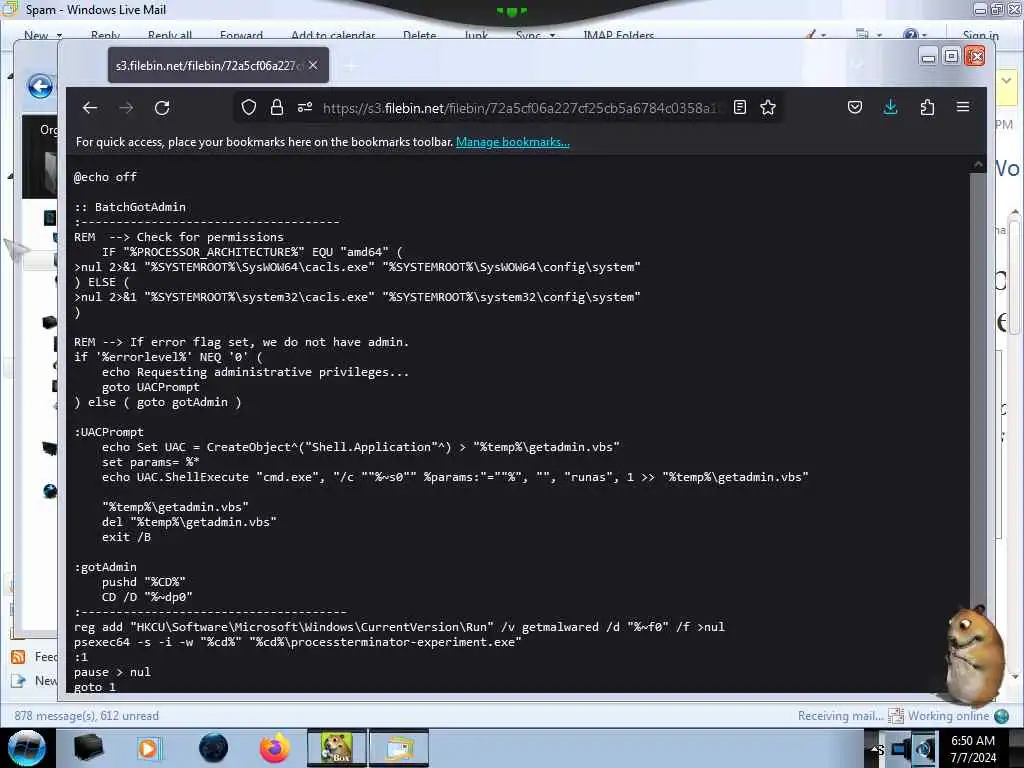The height and width of the screenshot is (768, 1024).
Task: Click the Receiving mail status text
Action: (x=840, y=716)
